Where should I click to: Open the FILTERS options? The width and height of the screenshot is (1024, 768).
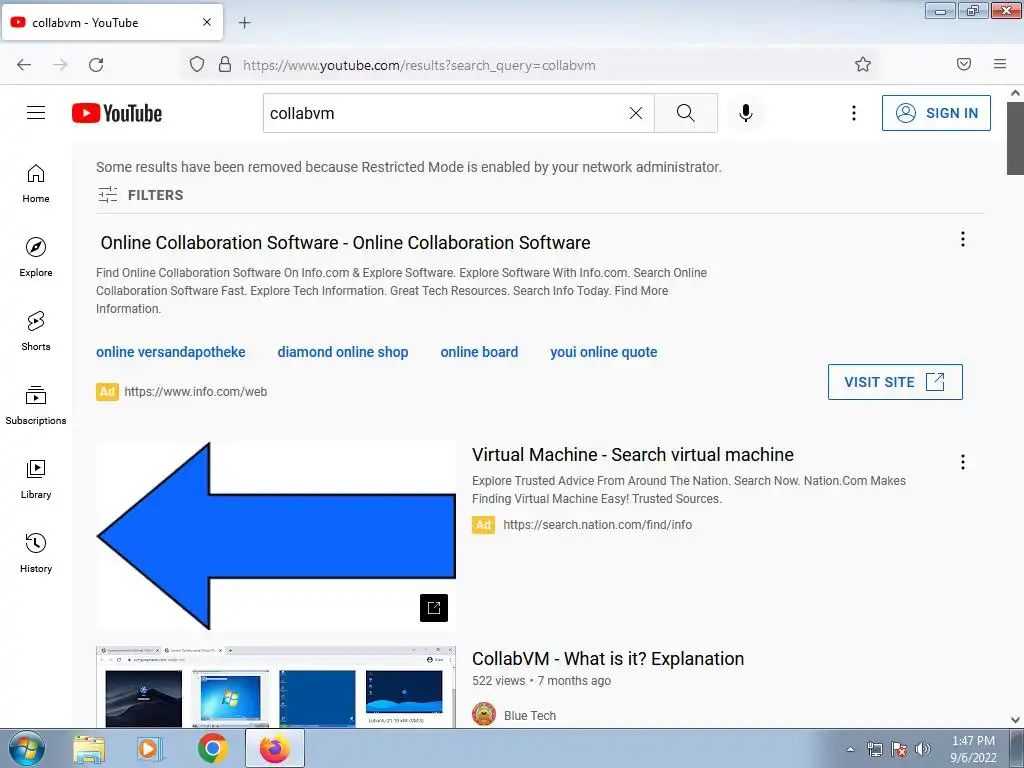tap(140, 195)
